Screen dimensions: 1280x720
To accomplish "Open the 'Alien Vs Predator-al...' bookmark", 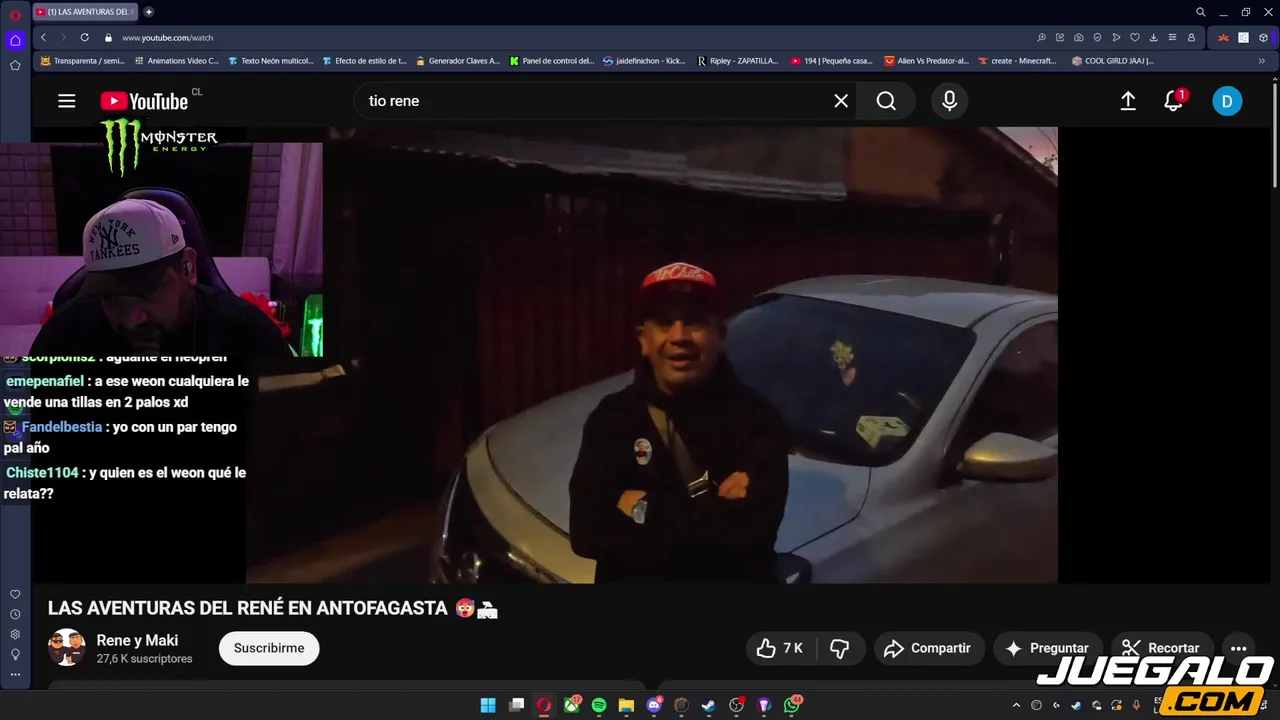I will coord(927,61).
